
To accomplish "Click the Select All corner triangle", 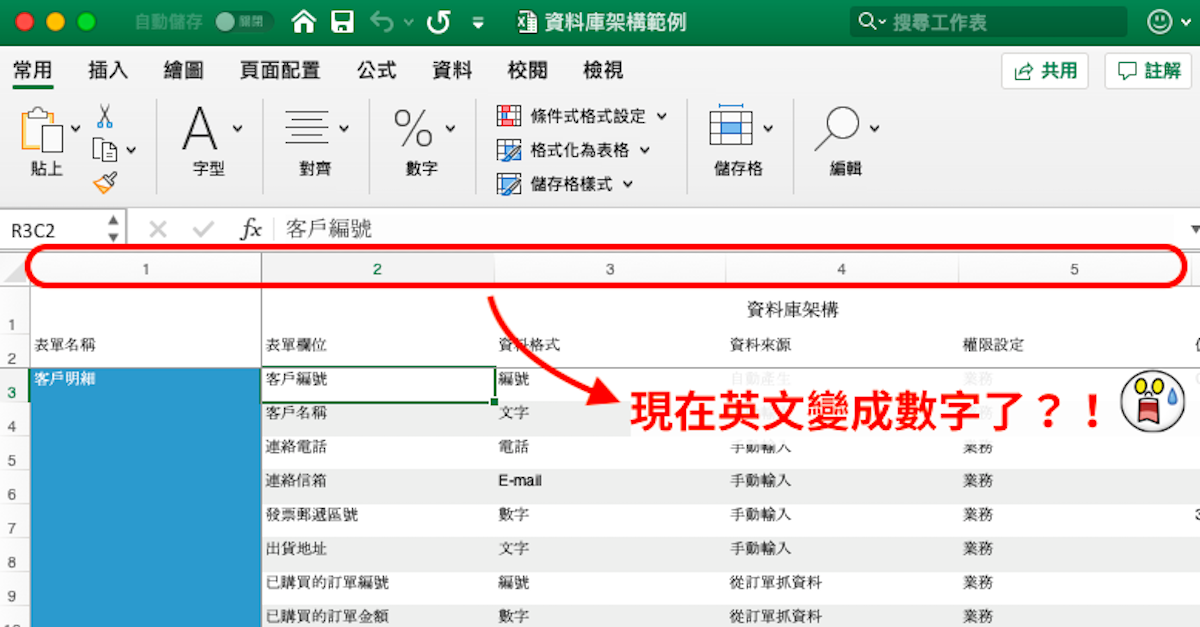I will coord(15,269).
